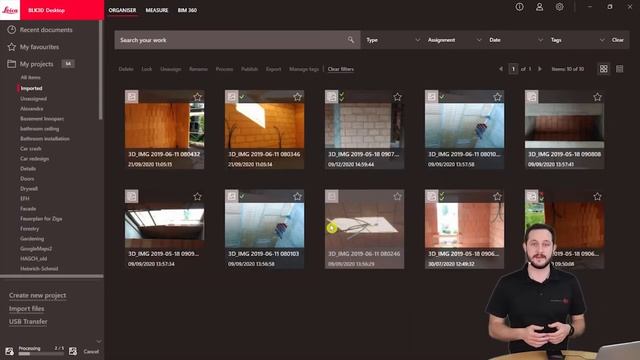Click the page number 1 box

513,69
